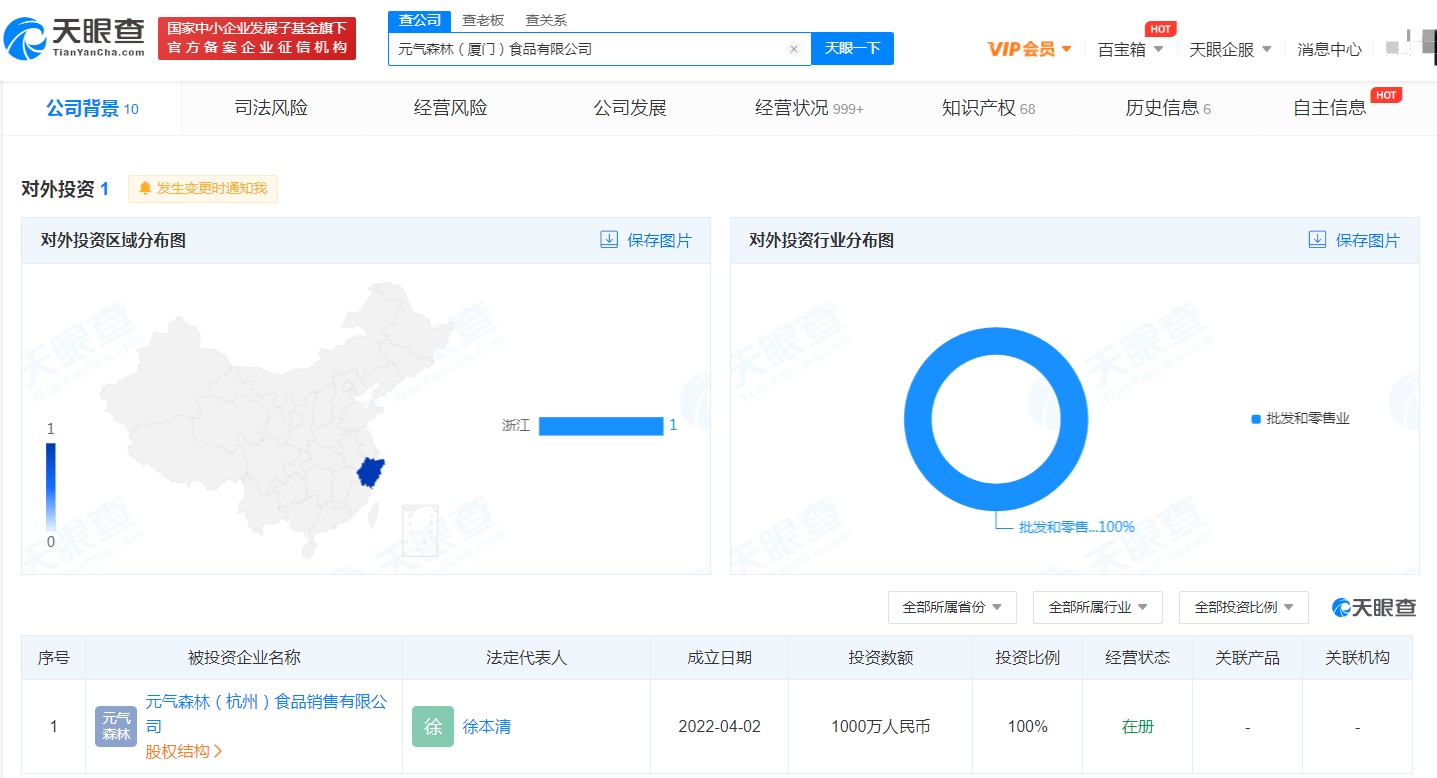The height and width of the screenshot is (778, 1437).
Task: Save the region distribution chart via 保存图片
Action: 660,240
